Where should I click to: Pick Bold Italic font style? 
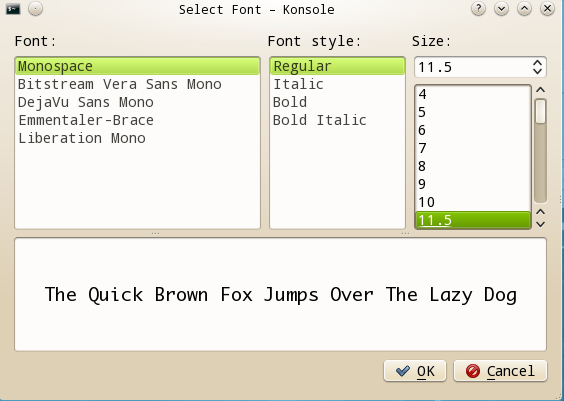[337, 120]
